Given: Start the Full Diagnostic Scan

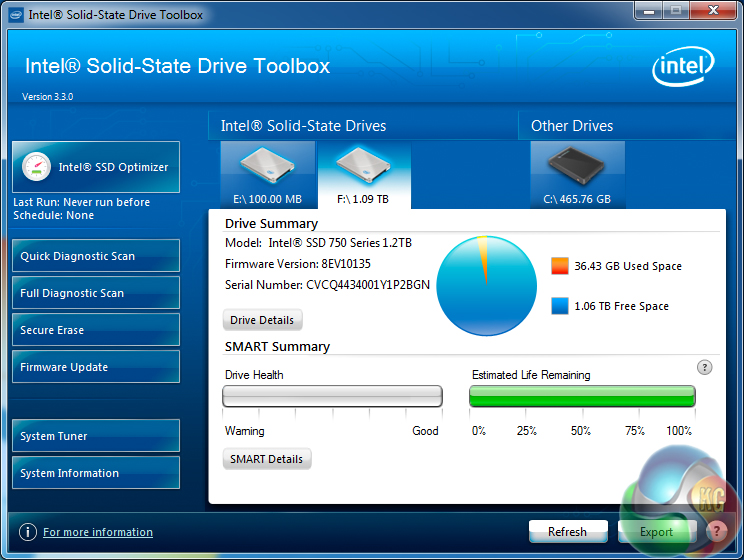Looking at the screenshot, I should tap(96, 293).
